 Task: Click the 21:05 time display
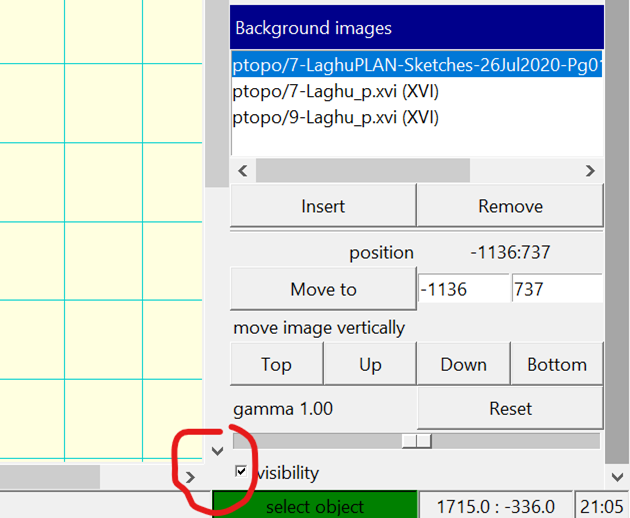pyautogui.click(x=601, y=506)
